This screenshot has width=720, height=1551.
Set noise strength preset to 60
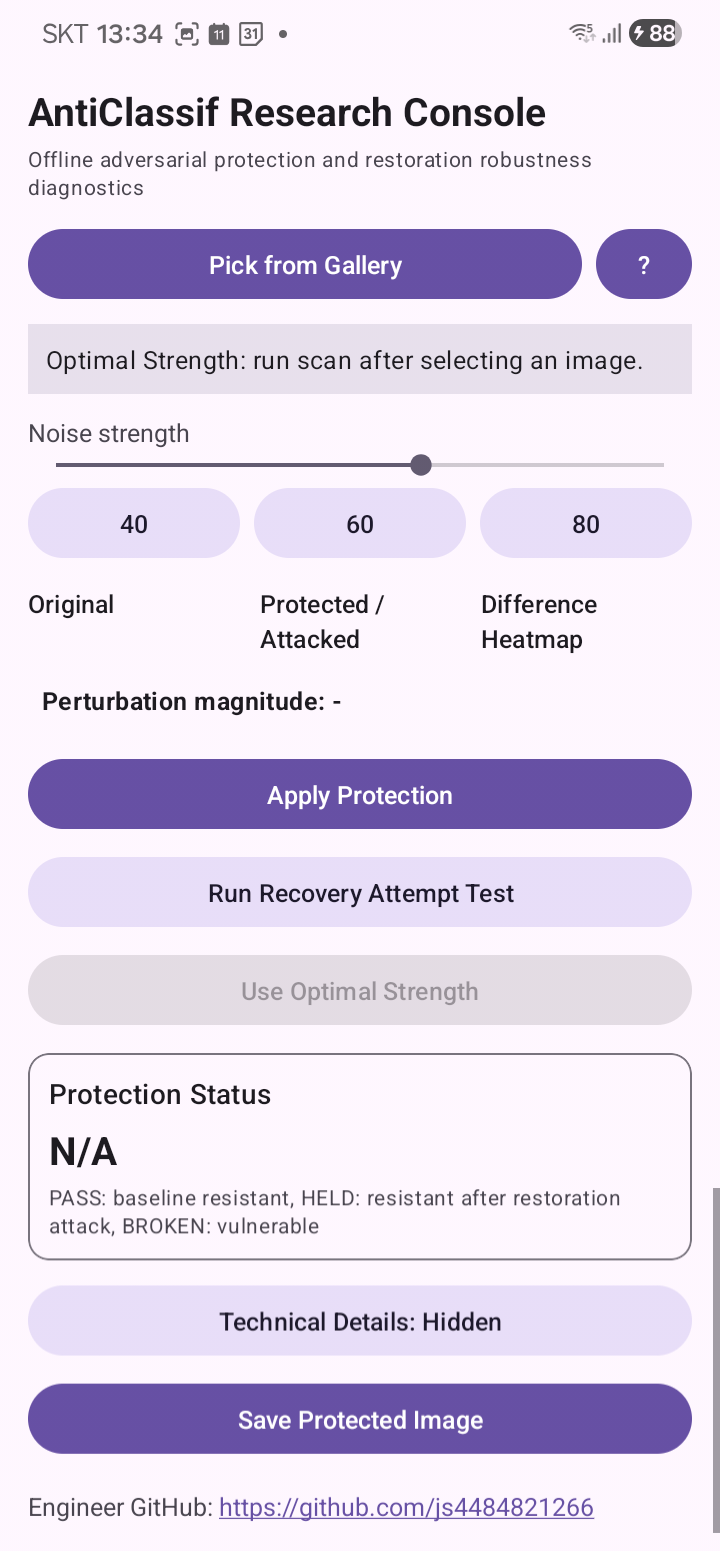point(360,523)
